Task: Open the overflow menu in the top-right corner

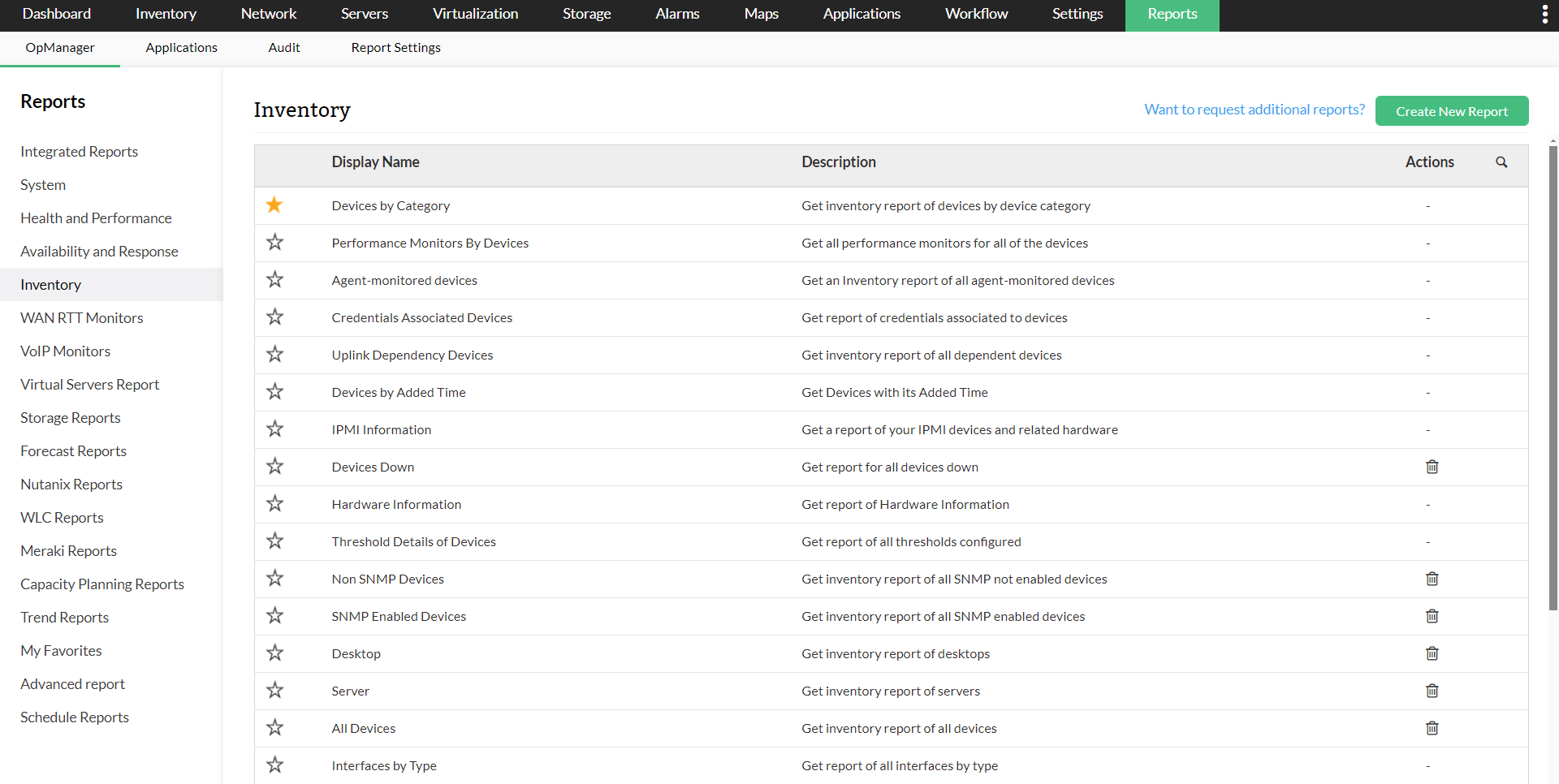Action: point(1545,13)
